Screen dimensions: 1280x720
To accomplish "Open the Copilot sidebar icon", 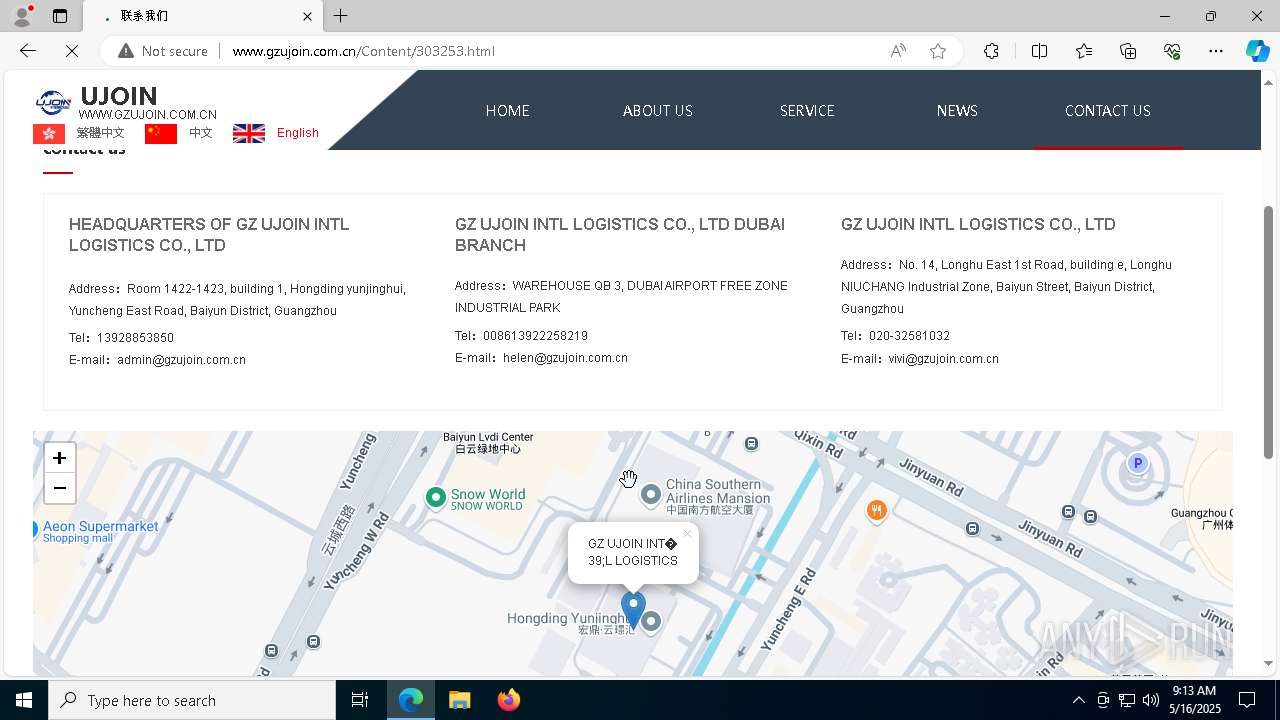I will pos(1257,51).
